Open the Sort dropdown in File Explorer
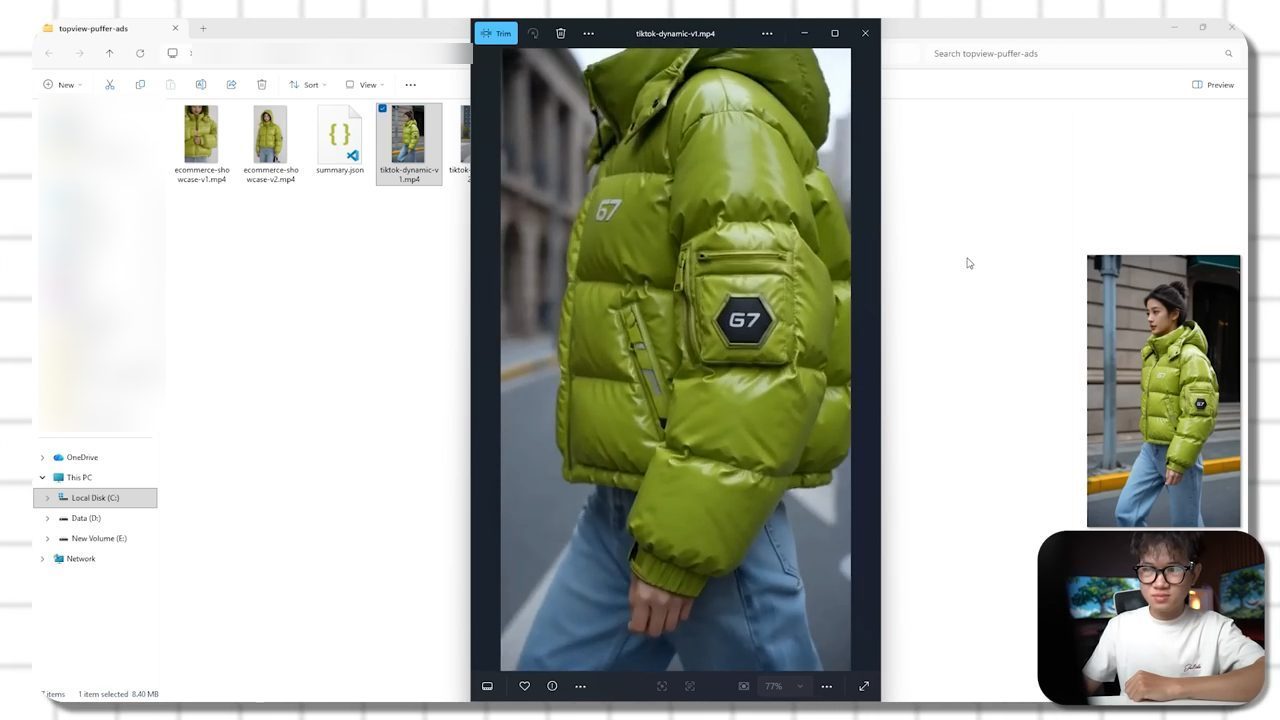Screen dimensions: 1280x720 click(x=308, y=85)
